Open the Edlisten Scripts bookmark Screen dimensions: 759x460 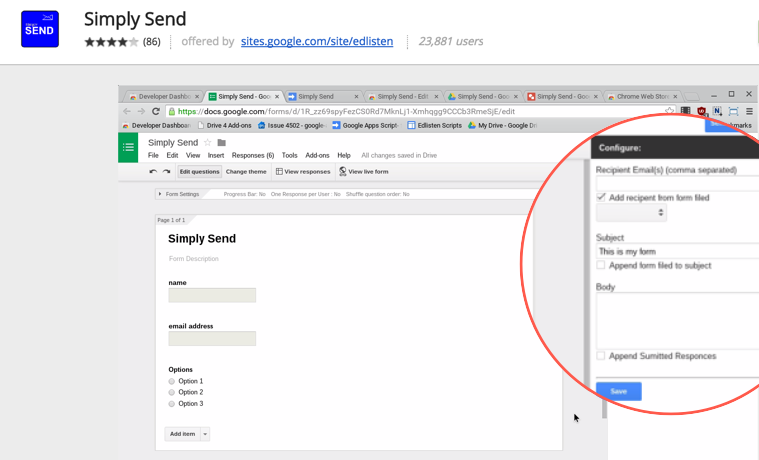tap(434, 125)
